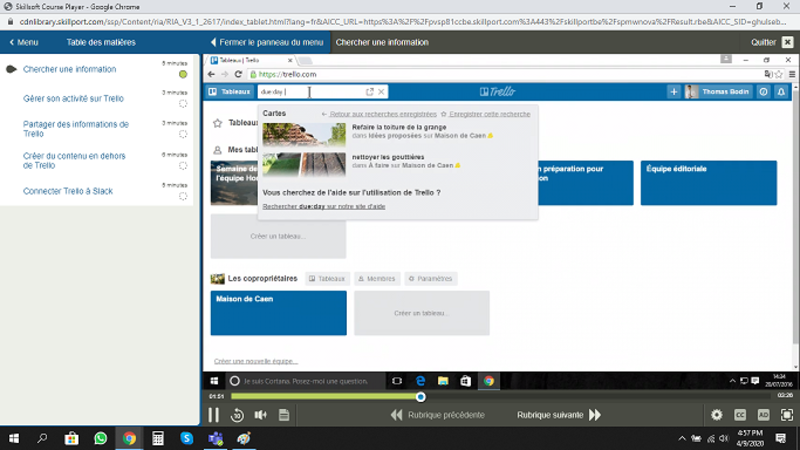The width and height of the screenshot is (800, 450).
Task: Expand system tray hidden icons chevron
Action: [x=682, y=438]
